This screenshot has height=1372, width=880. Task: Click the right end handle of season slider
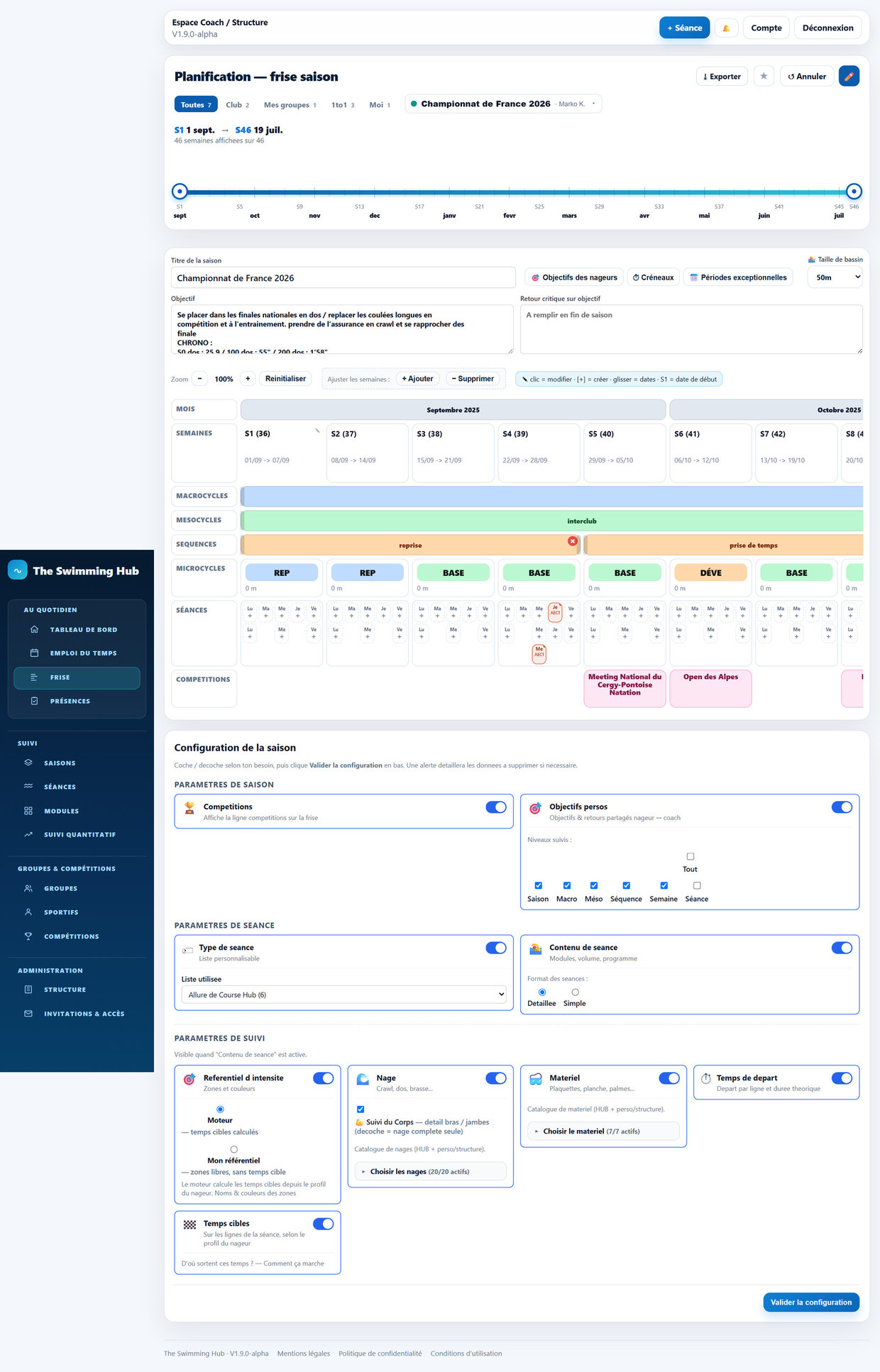(854, 192)
